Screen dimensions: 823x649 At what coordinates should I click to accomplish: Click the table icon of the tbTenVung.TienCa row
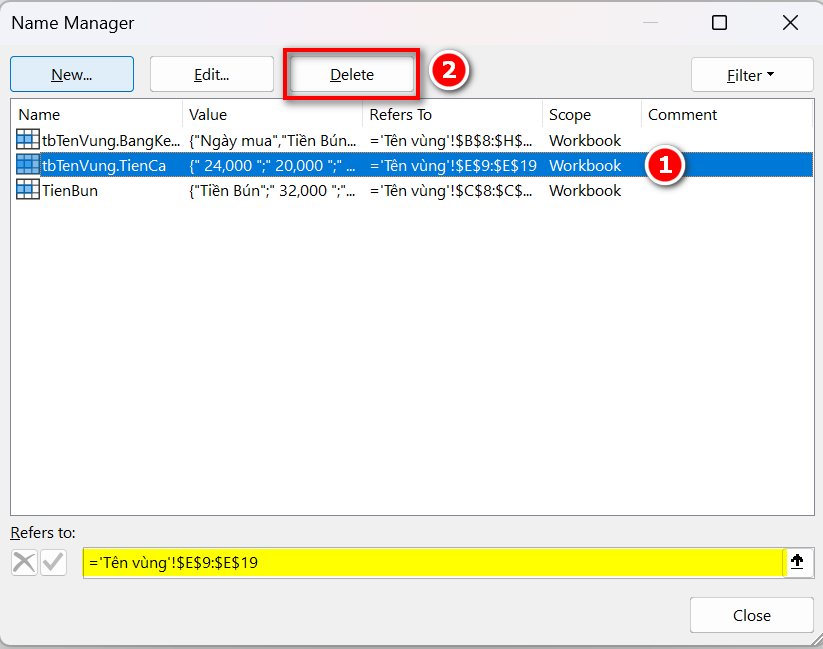pos(28,165)
